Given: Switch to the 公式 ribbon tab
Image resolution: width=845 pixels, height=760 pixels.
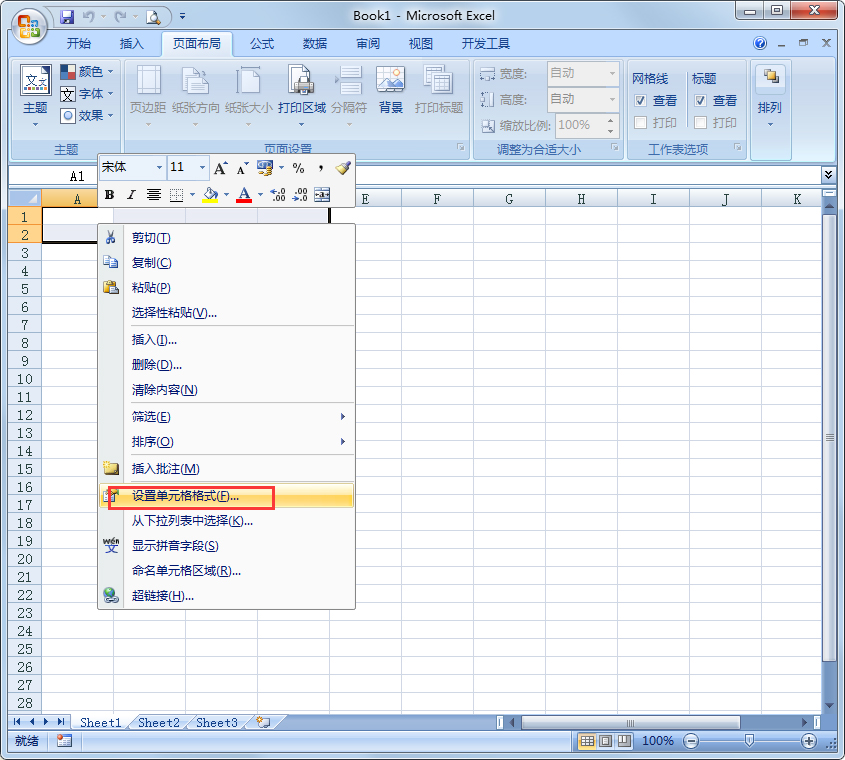Looking at the screenshot, I should coord(262,43).
